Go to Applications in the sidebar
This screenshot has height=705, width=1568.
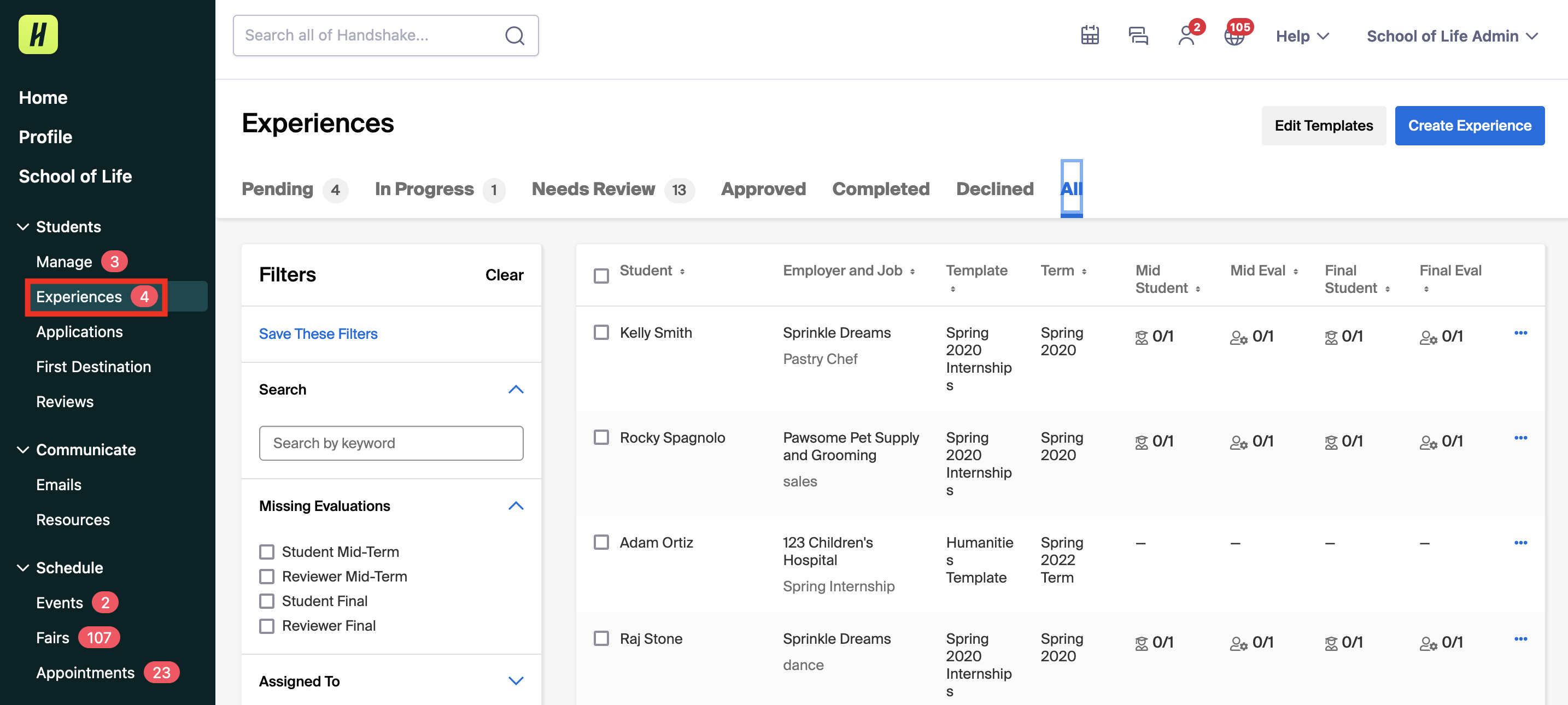point(79,332)
